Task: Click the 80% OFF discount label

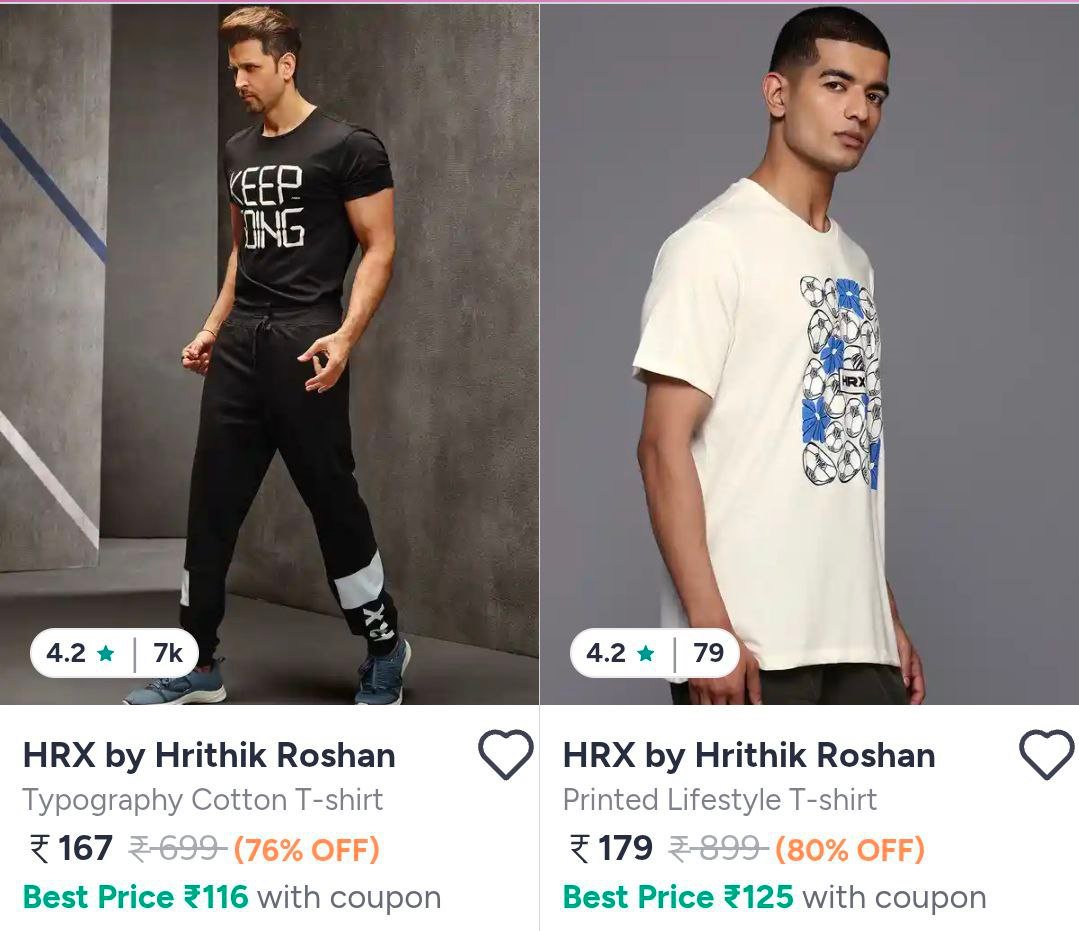Action: click(x=850, y=850)
